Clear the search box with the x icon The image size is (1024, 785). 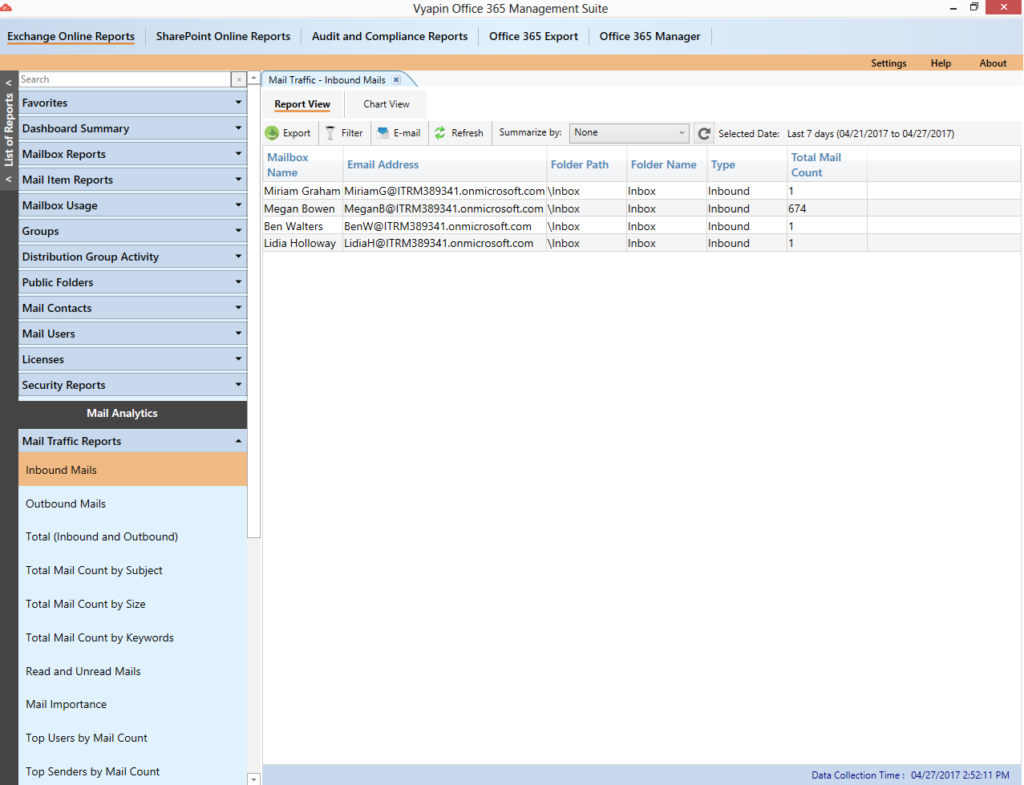coord(238,79)
